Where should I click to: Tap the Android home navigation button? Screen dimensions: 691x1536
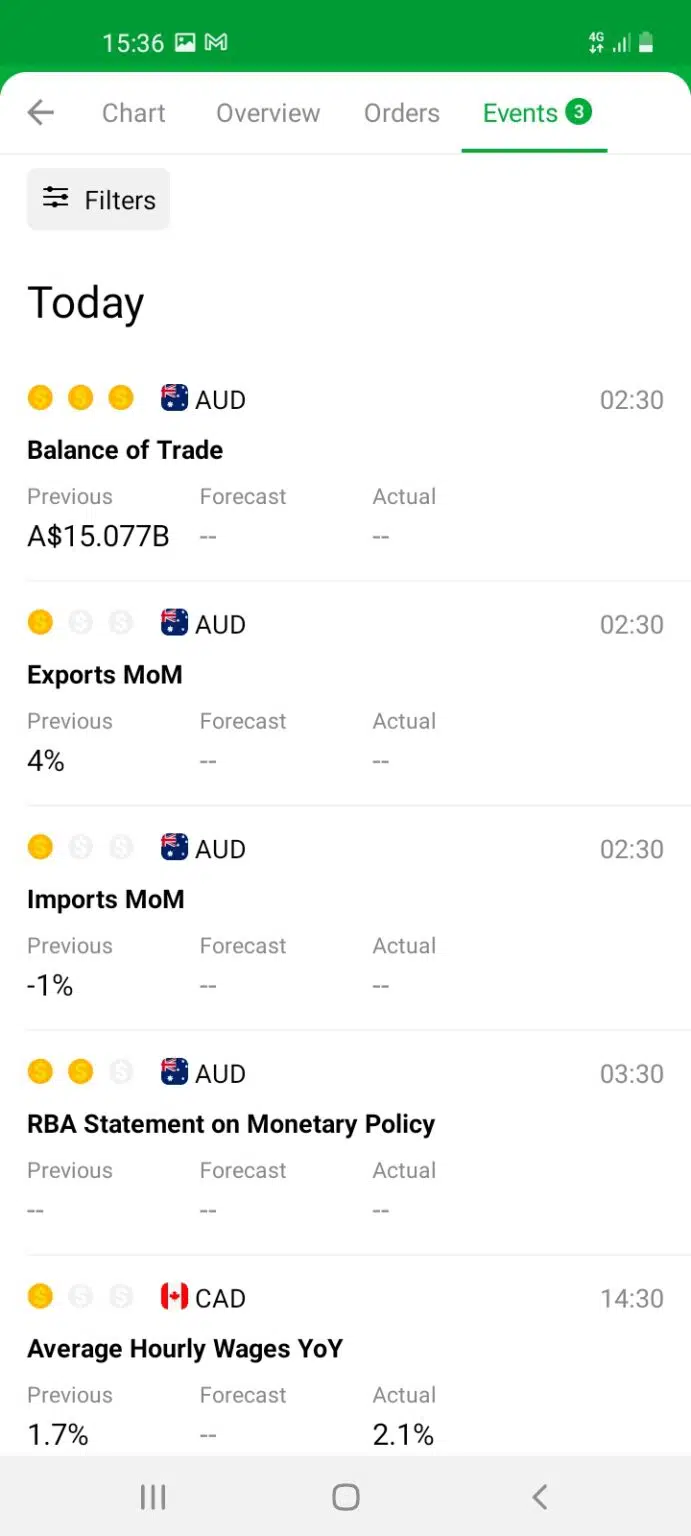[x=345, y=1496]
